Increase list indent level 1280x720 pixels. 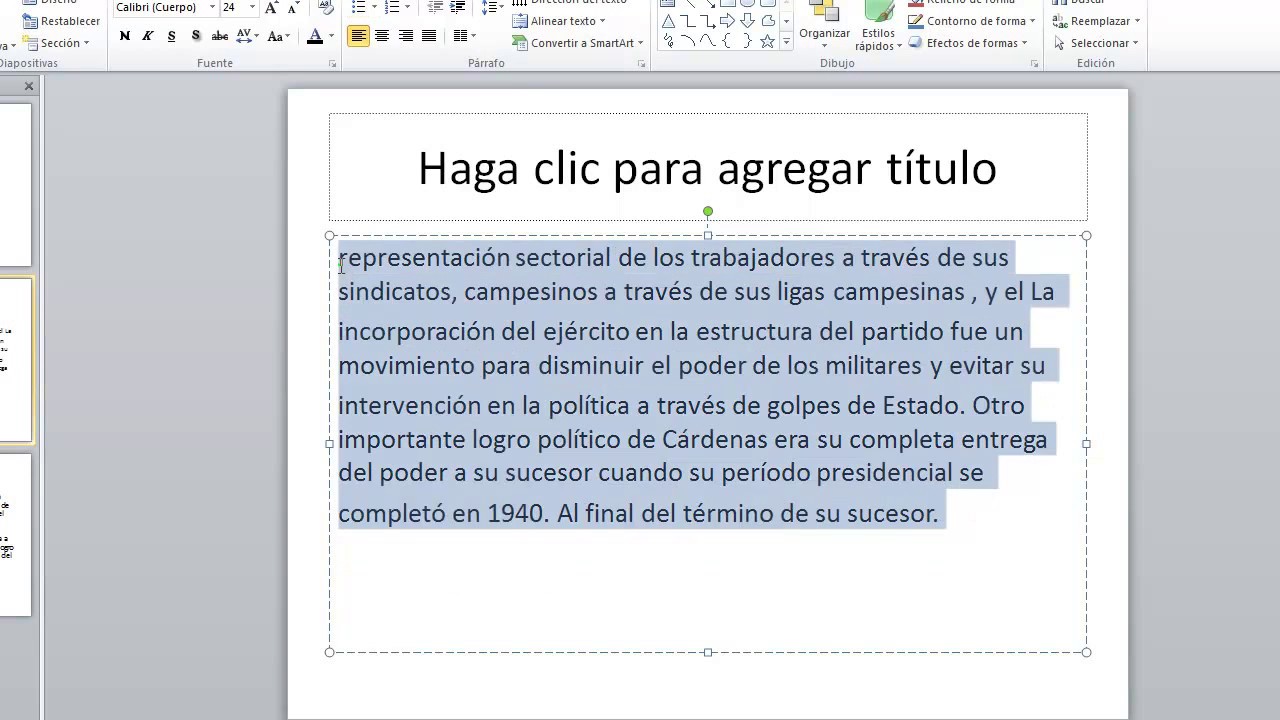tap(458, 7)
